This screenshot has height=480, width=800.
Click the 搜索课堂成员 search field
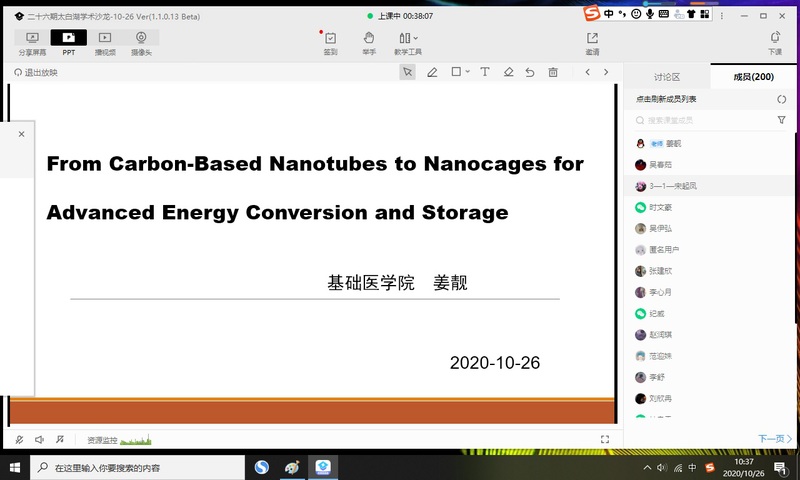pyautogui.click(x=700, y=120)
